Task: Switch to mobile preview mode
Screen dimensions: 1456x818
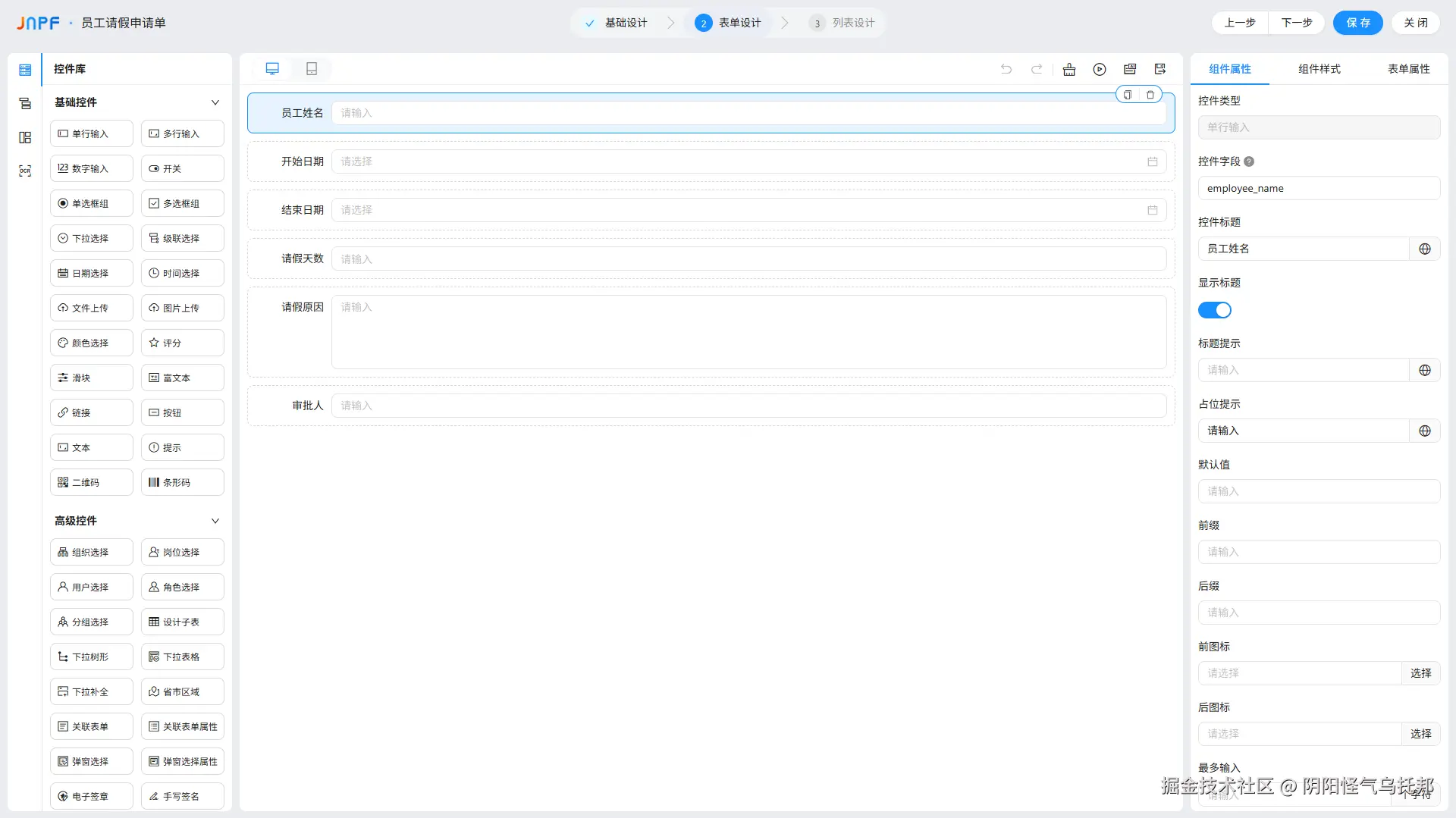Action: [x=312, y=69]
